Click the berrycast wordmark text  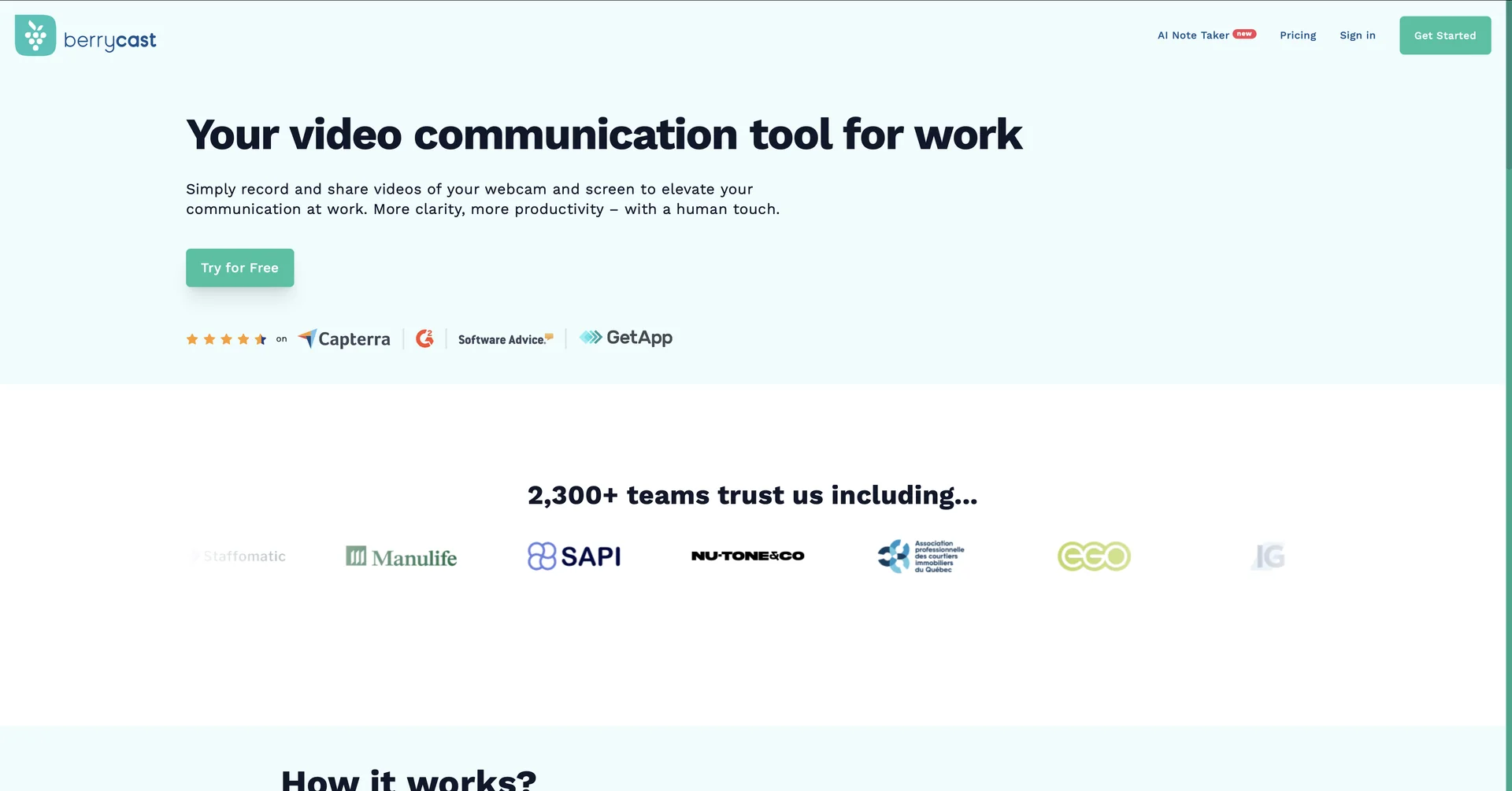[110, 40]
